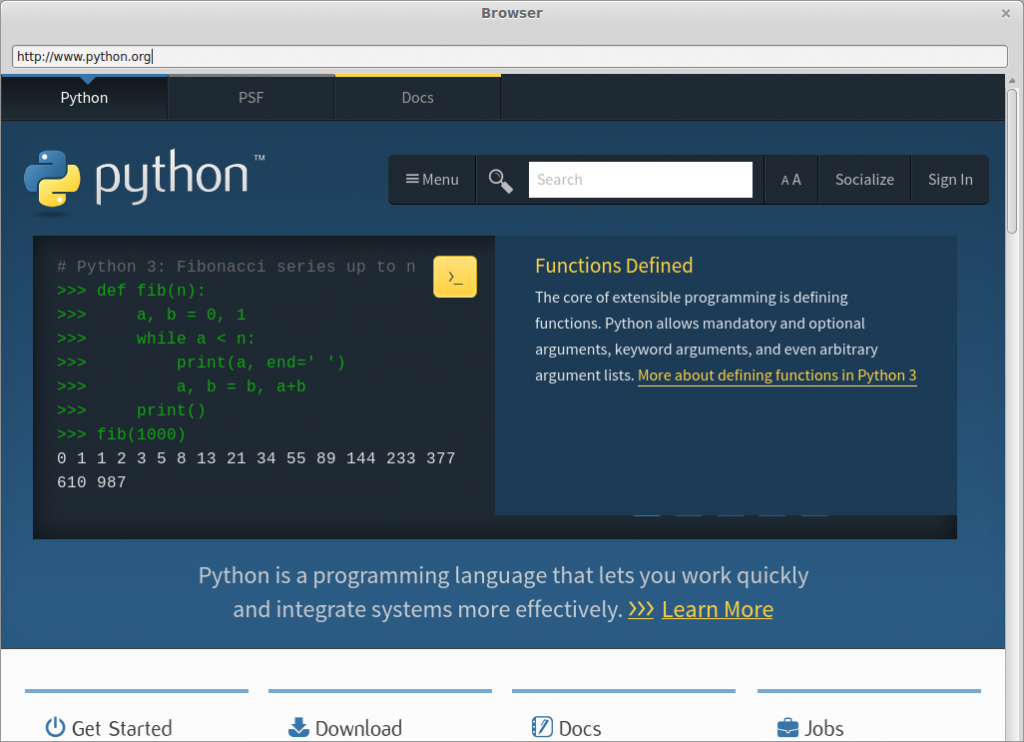Click the Get Started power icon
The image size is (1024, 742).
56,728
